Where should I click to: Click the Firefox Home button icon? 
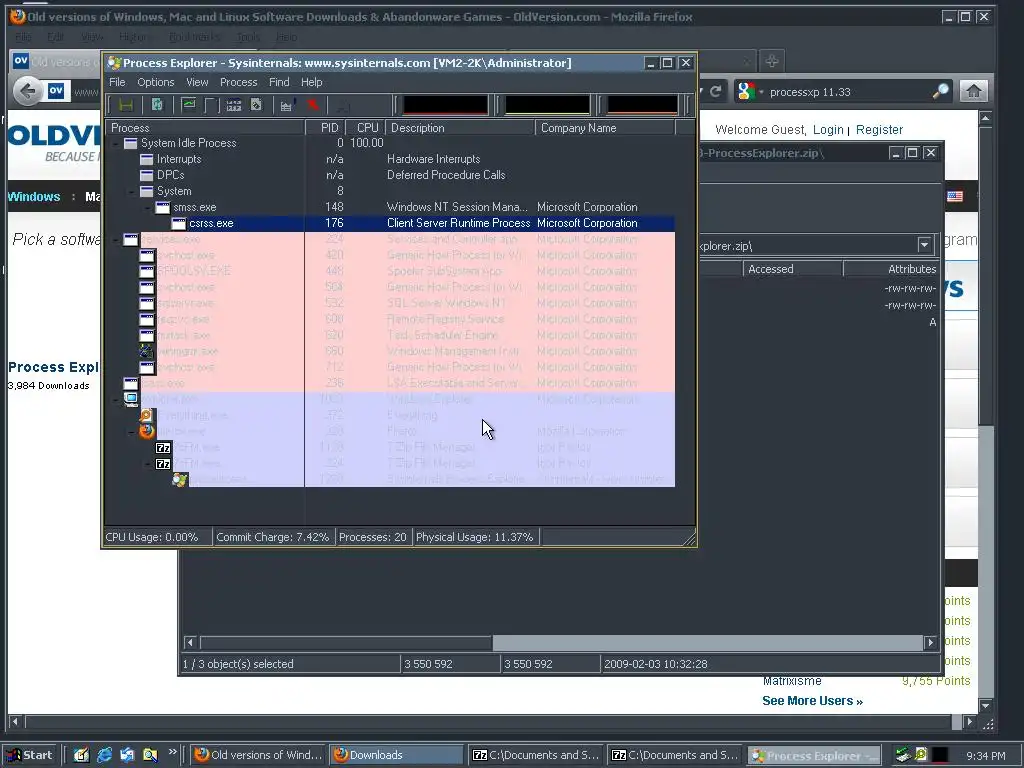point(974,91)
